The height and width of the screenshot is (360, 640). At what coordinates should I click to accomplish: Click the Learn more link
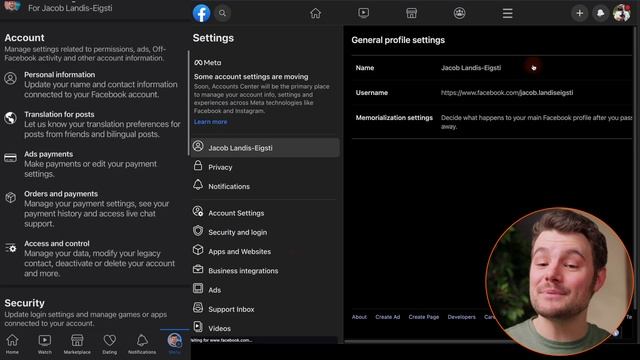(x=211, y=122)
